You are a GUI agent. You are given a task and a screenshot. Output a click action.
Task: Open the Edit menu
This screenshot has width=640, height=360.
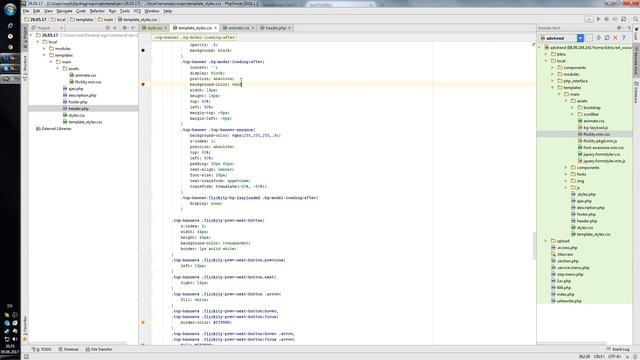(37, 11)
